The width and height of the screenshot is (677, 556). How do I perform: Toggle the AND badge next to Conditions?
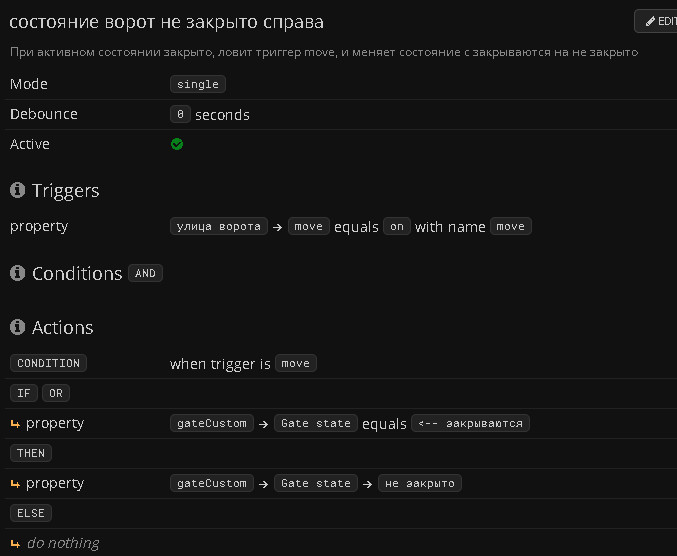click(x=146, y=274)
